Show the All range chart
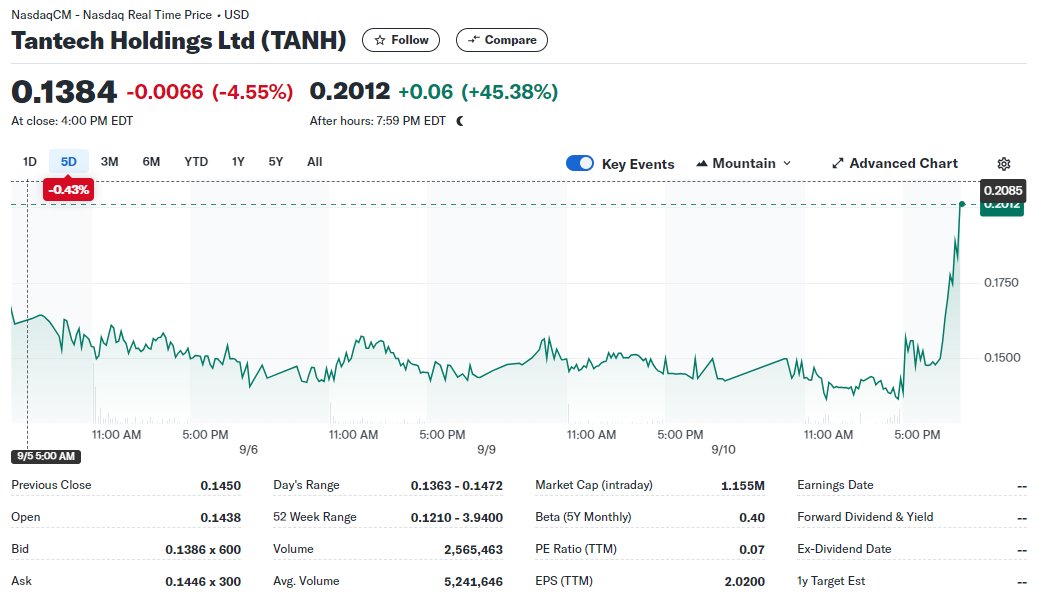The width and height of the screenshot is (1046, 598). coord(314,162)
